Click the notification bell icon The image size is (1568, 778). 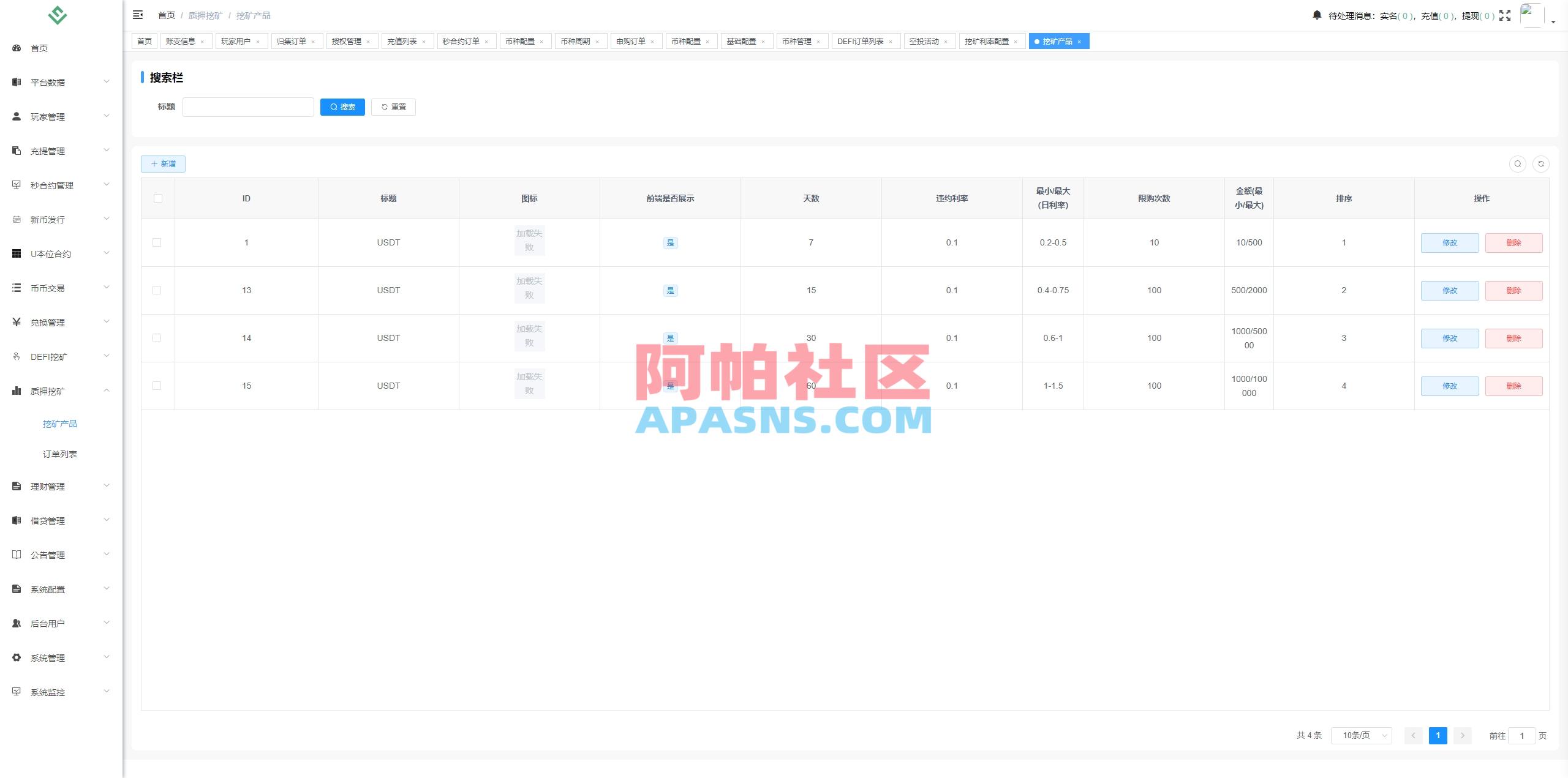point(1317,15)
